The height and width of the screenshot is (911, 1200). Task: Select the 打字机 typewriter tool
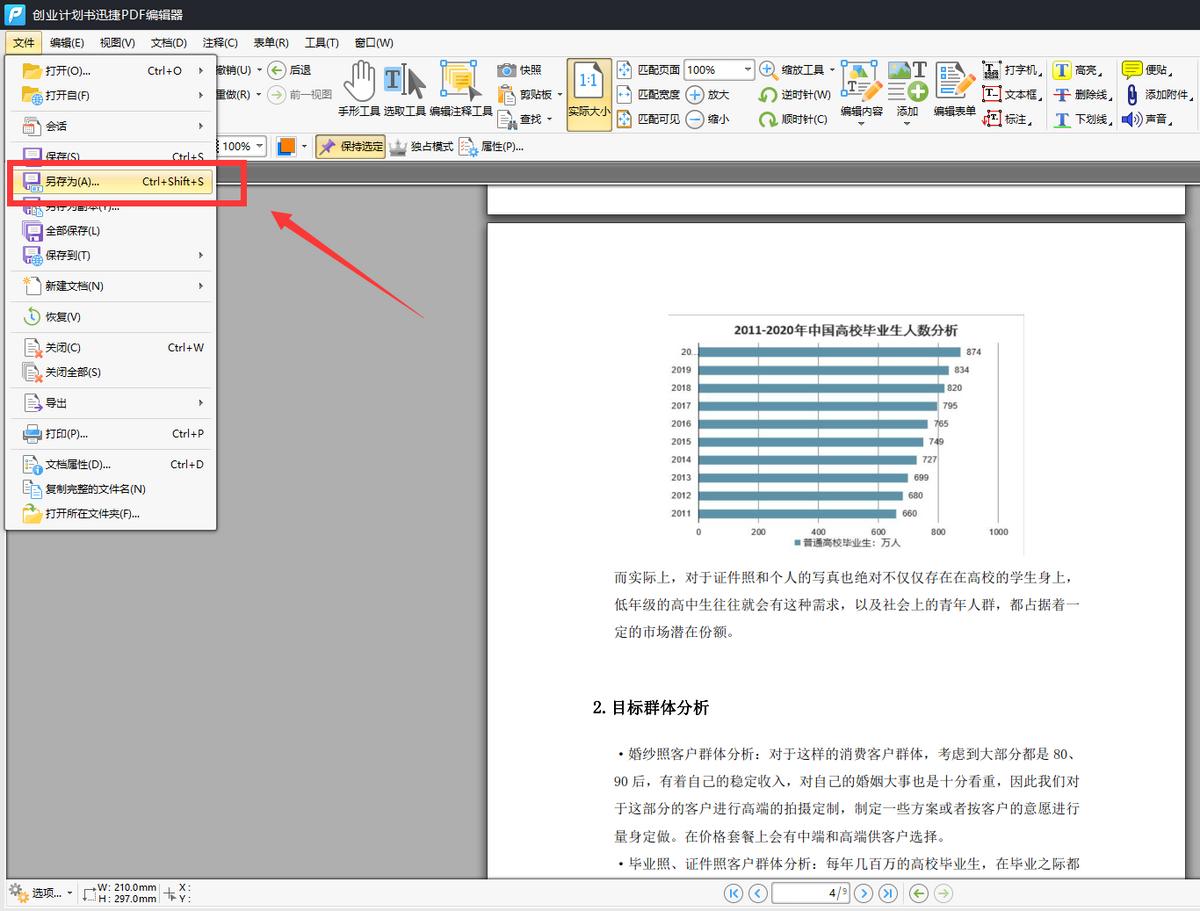pyautogui.click(x=1010, y=70)
